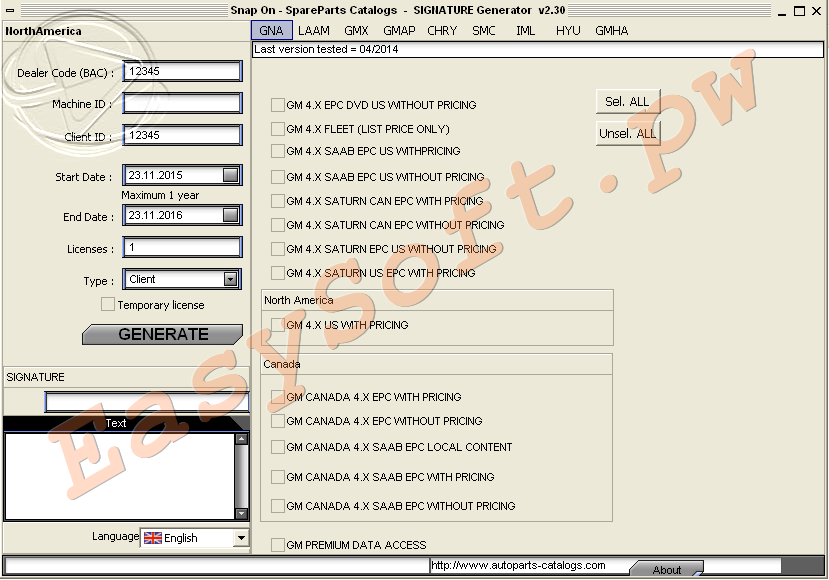
Task: Enable GM 4.X SATURN CAN EPC WITHOUT PRICING
Action: point(278,225)
